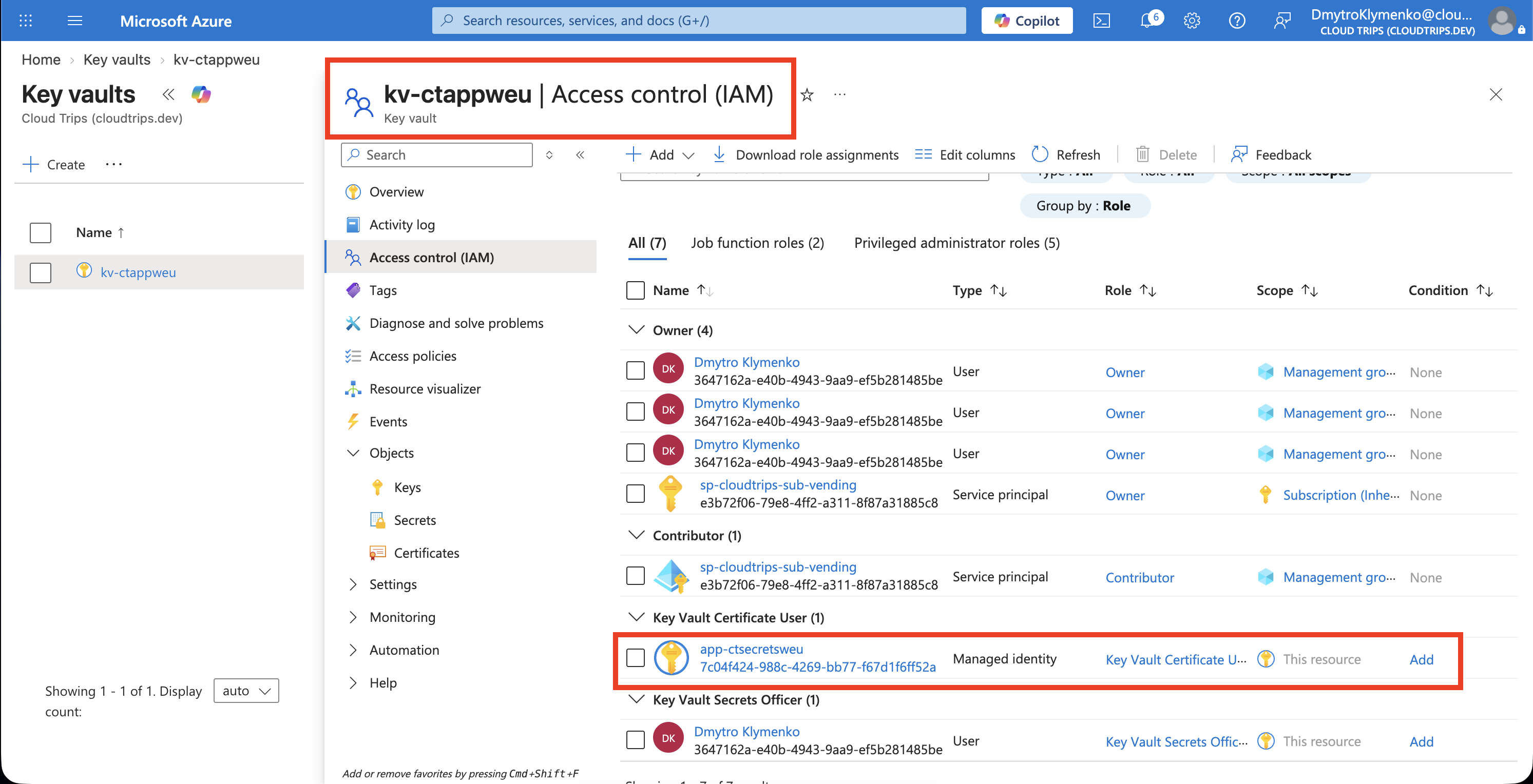The image size is (1533, 784).
Task: Open Edit columns
Action: [965, 154]
